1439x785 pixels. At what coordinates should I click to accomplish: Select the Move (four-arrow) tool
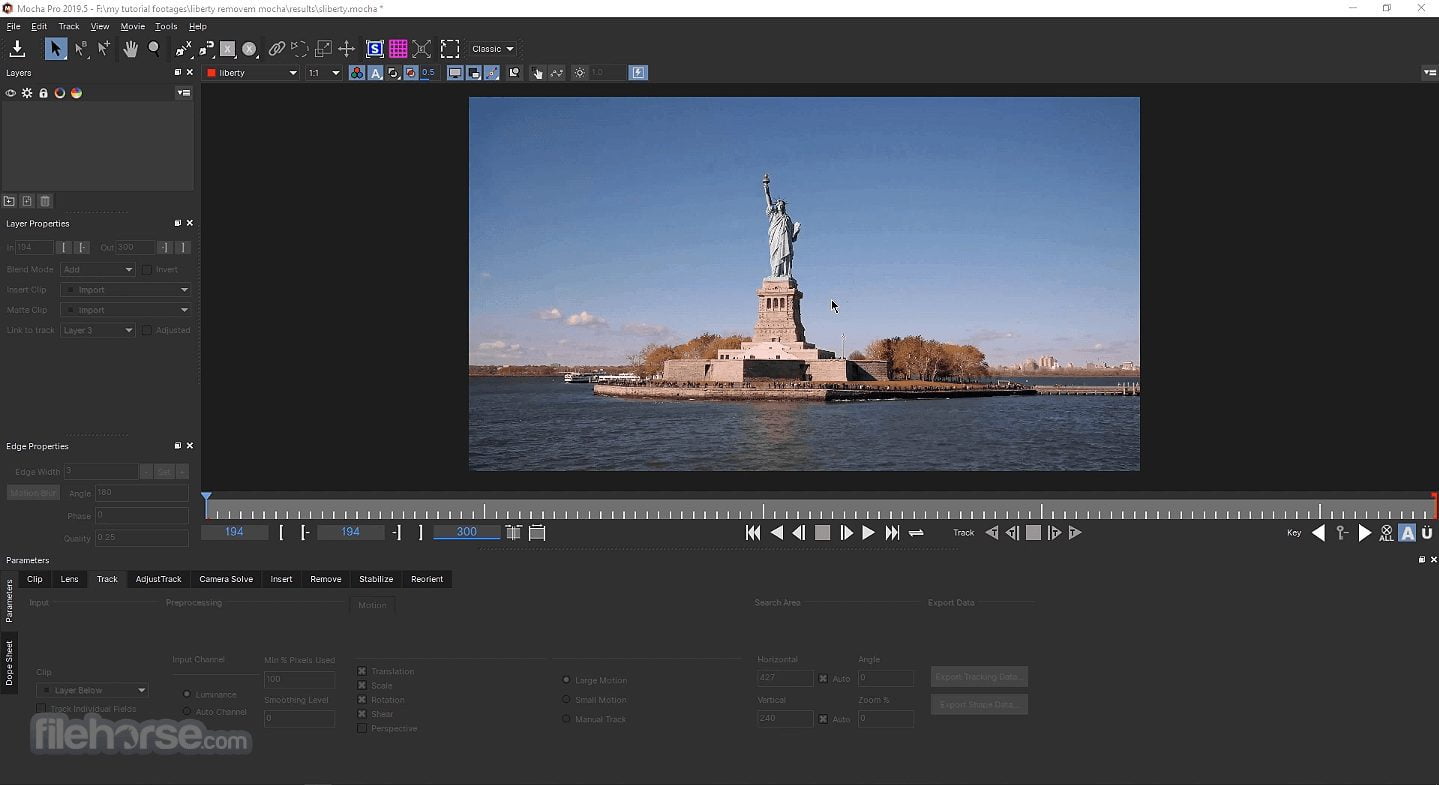pos(347,49)
